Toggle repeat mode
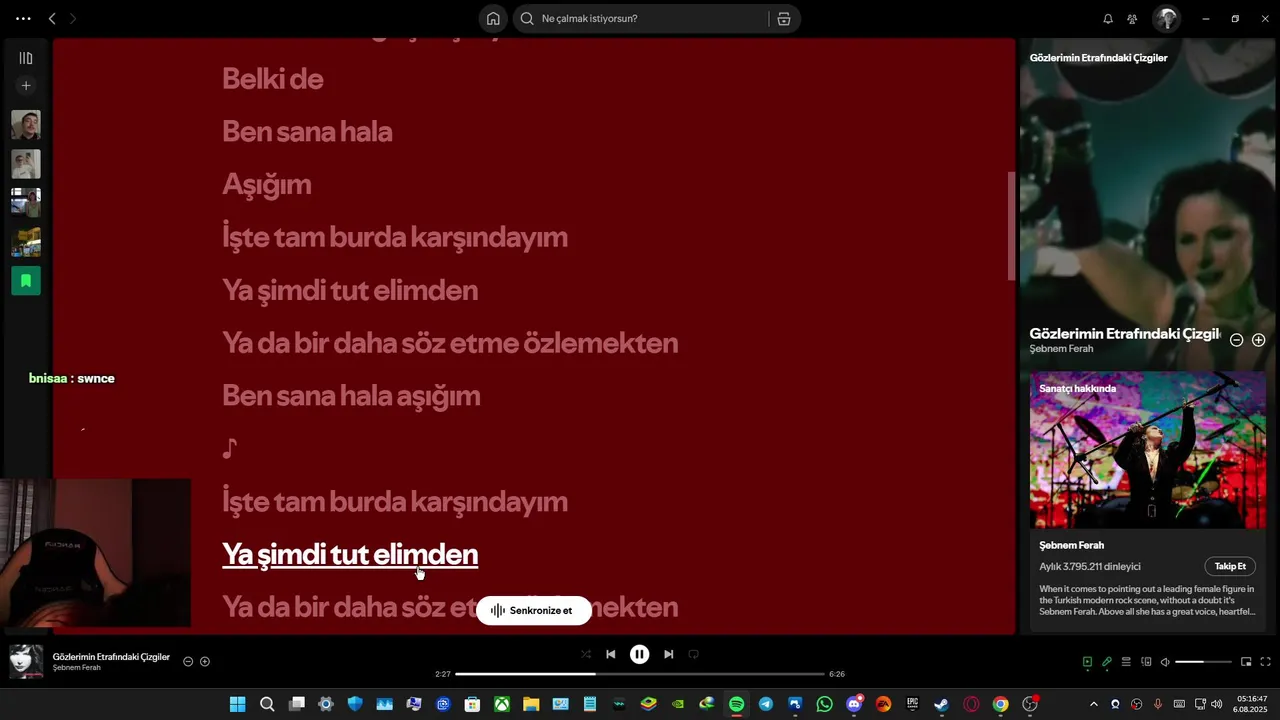This screenshot has height=720, width=1280. pyautogui.click(x=693, y=654)
